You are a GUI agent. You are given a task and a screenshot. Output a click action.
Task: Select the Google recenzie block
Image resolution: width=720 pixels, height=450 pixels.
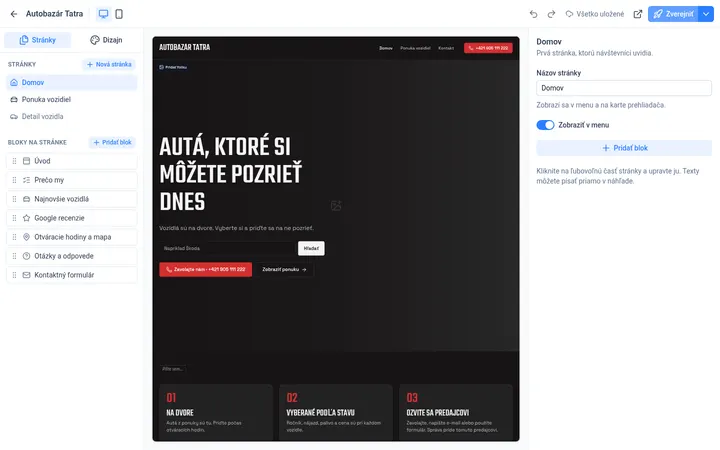click(x=72, y=218)
